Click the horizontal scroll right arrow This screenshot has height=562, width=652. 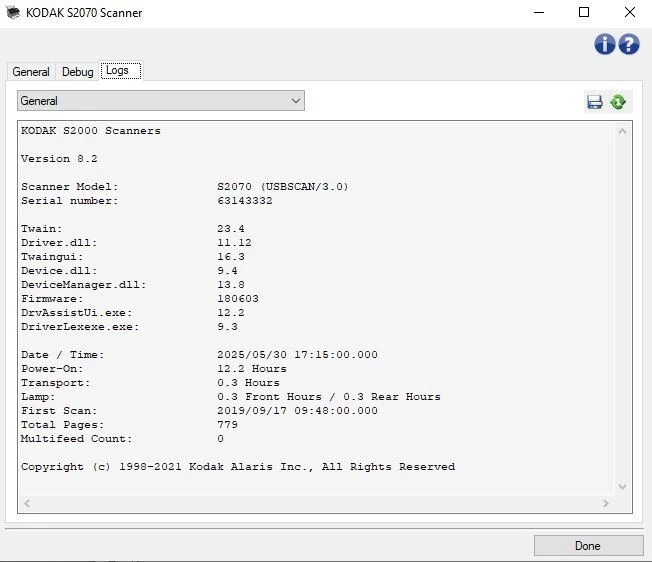[606, 504]
